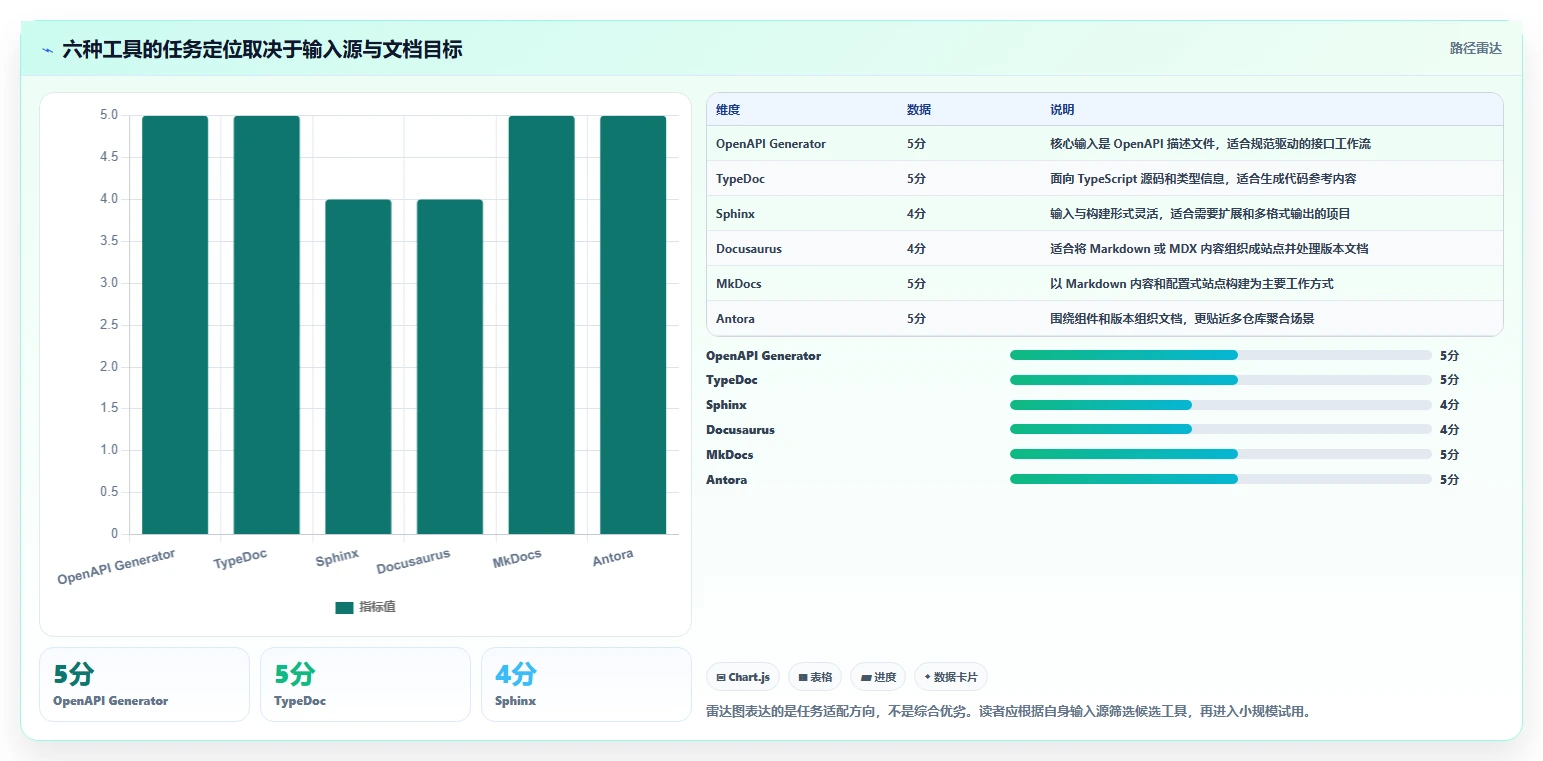
Task: Select the Sphinx cell in the table
Action: pos(735,214)
